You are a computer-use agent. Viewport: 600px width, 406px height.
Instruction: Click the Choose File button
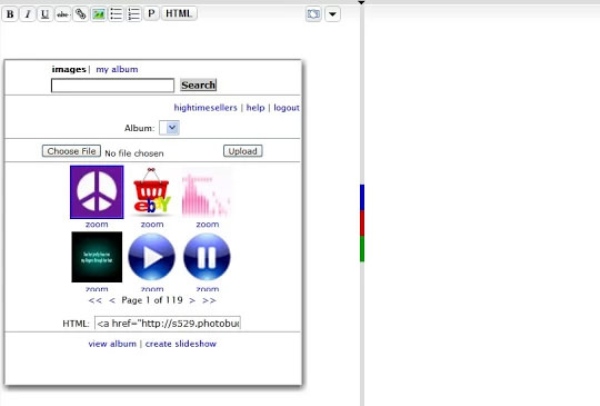tap(71, 151)
